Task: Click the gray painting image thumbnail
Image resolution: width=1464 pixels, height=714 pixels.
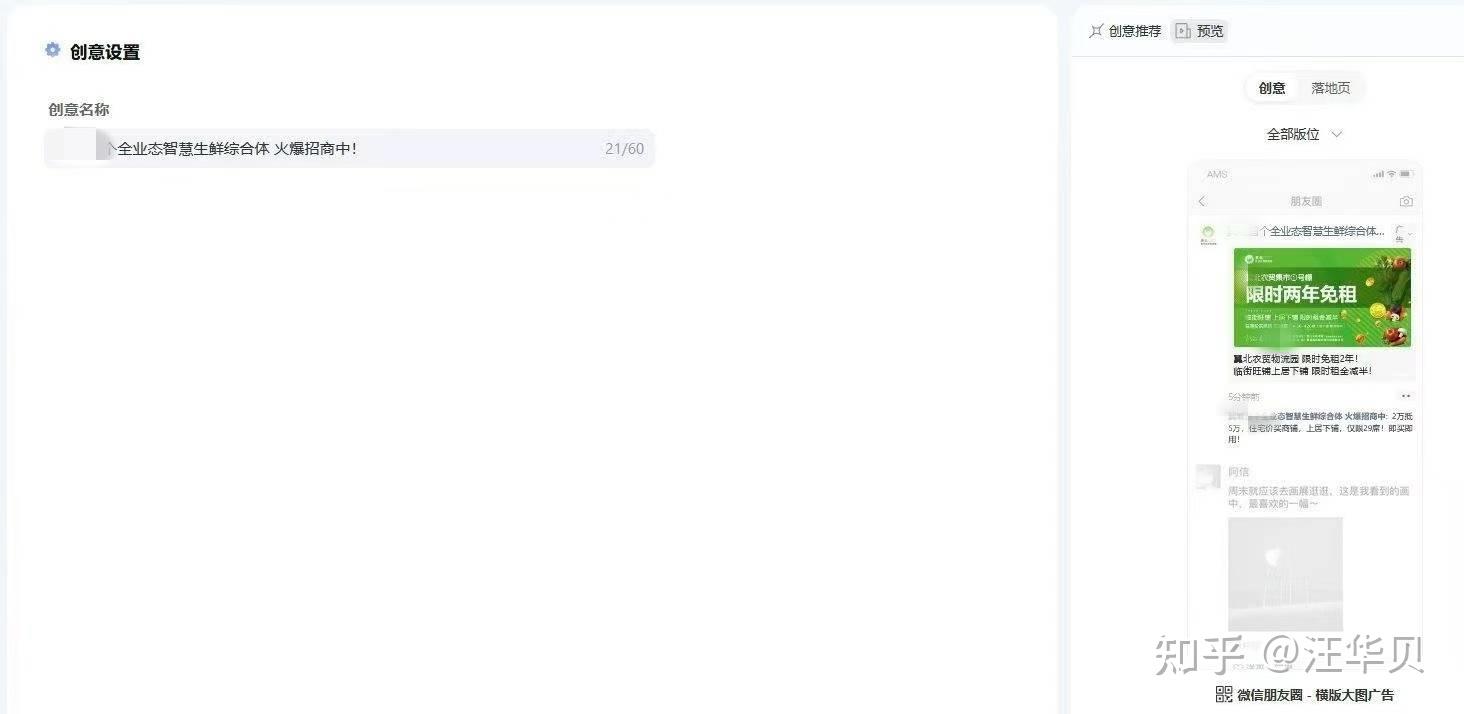Action: pyautogui.click(x=1285, y=574)
